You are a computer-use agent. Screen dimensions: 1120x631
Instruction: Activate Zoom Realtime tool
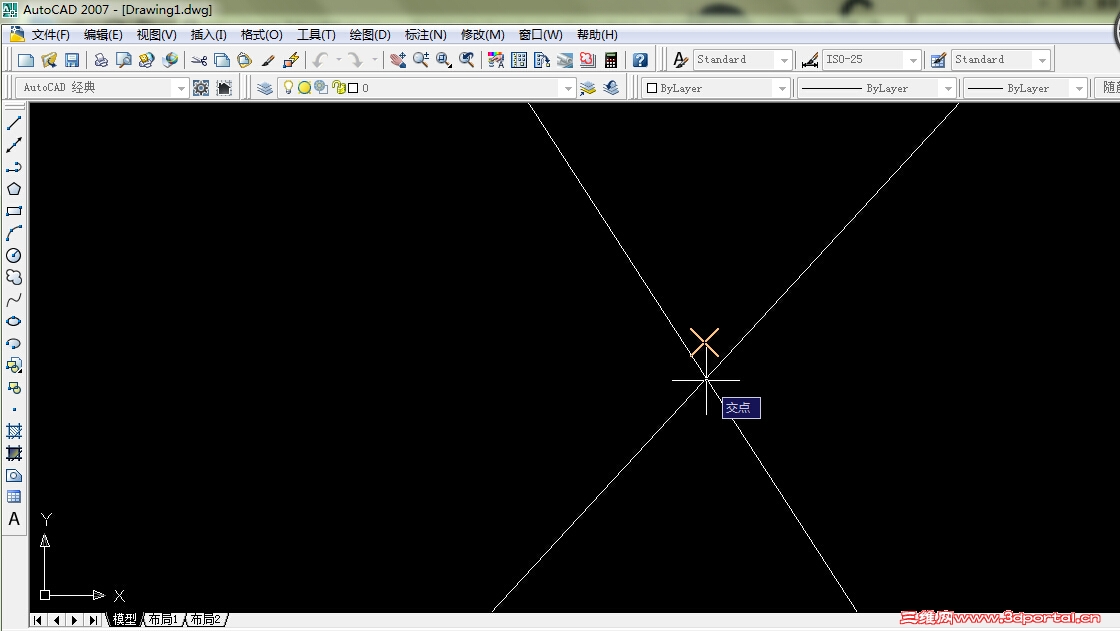click(421, 60)
